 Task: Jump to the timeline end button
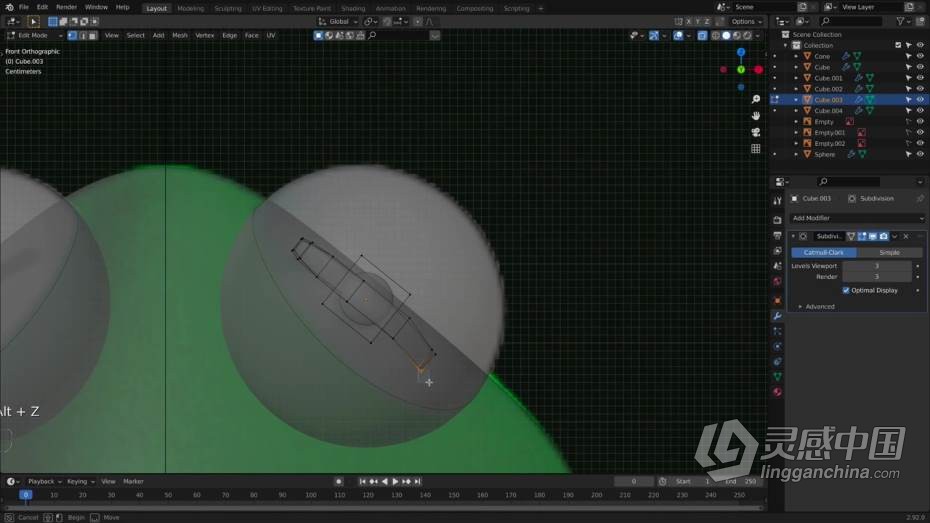(418, 481)
